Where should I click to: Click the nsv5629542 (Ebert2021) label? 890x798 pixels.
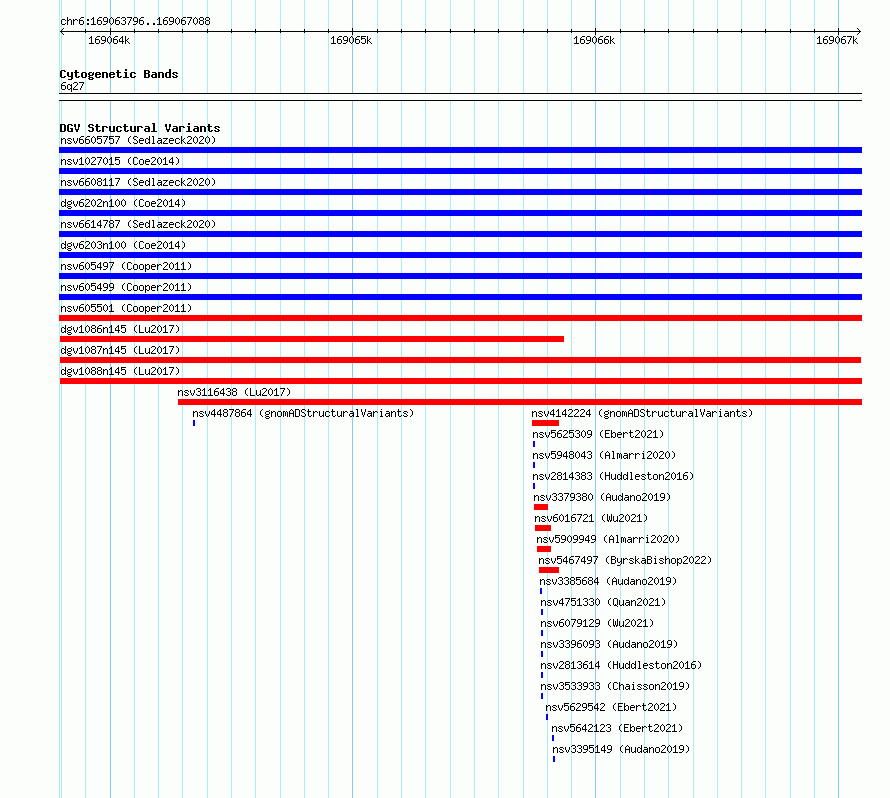coord(611,707)
